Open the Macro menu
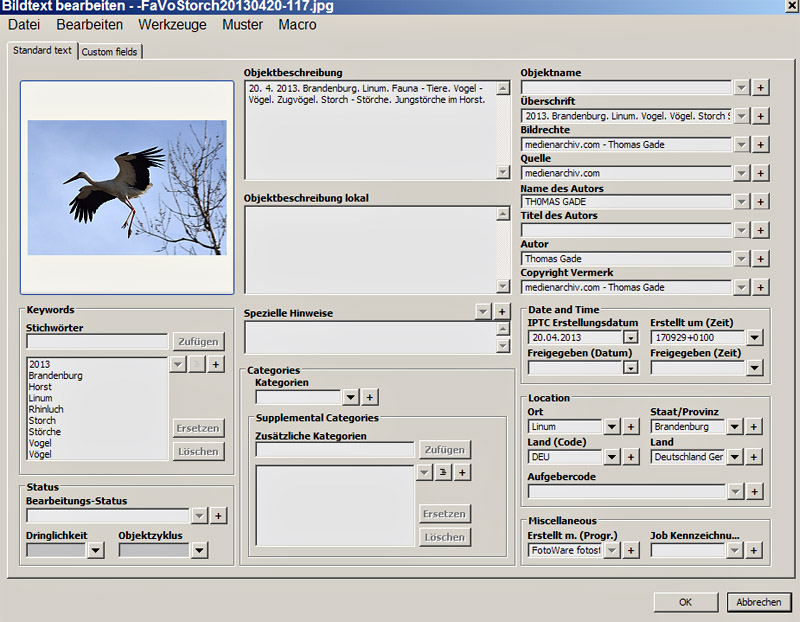The image size is (800, 622). (297, 25)
